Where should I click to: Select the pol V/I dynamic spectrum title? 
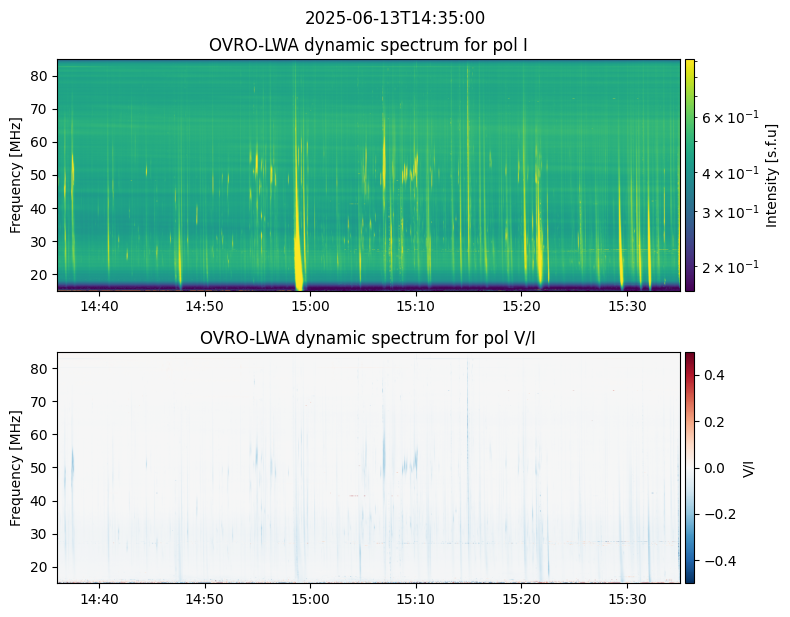tap(368, 338)
